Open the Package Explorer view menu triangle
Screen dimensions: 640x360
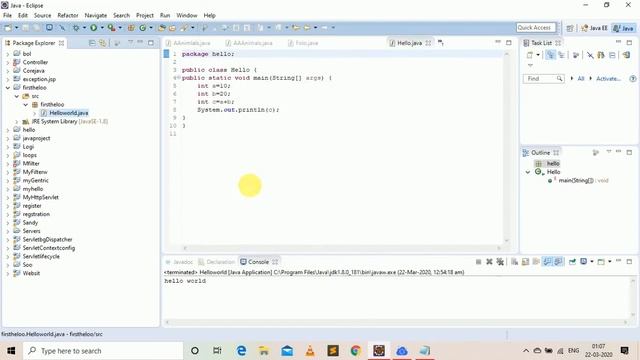coord(131,42)
